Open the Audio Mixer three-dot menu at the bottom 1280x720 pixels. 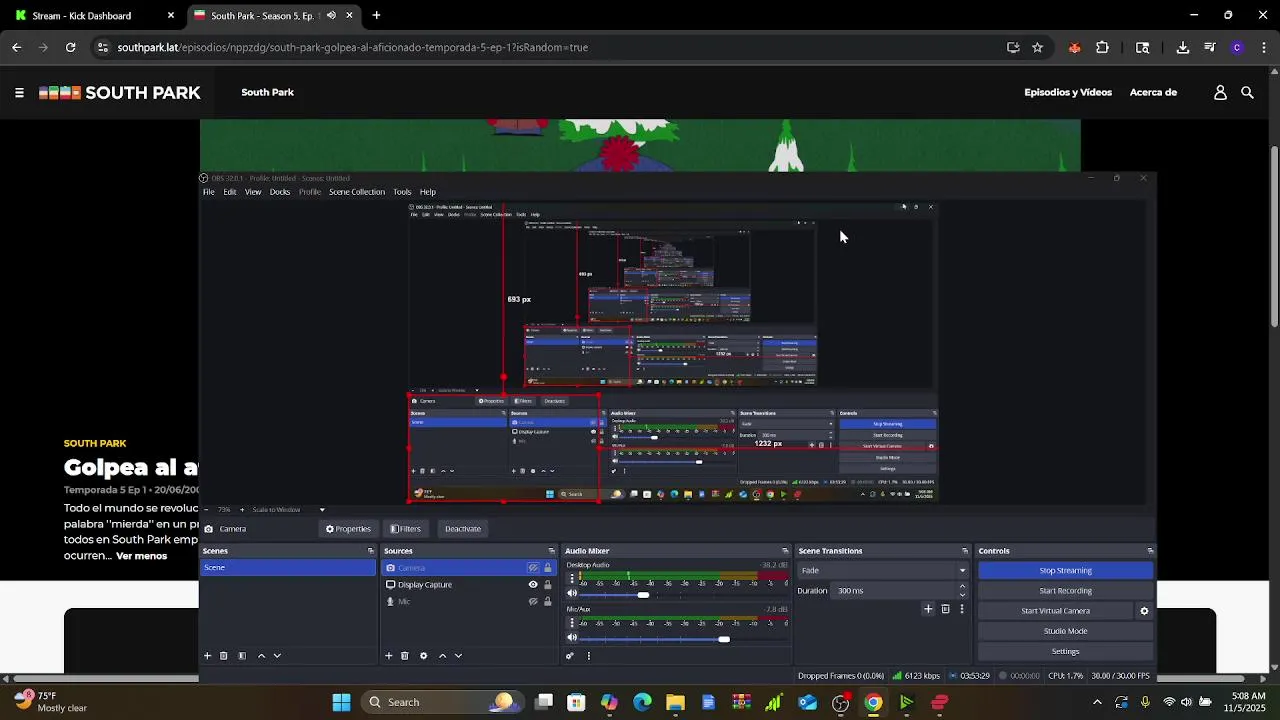tap(589, 656)
